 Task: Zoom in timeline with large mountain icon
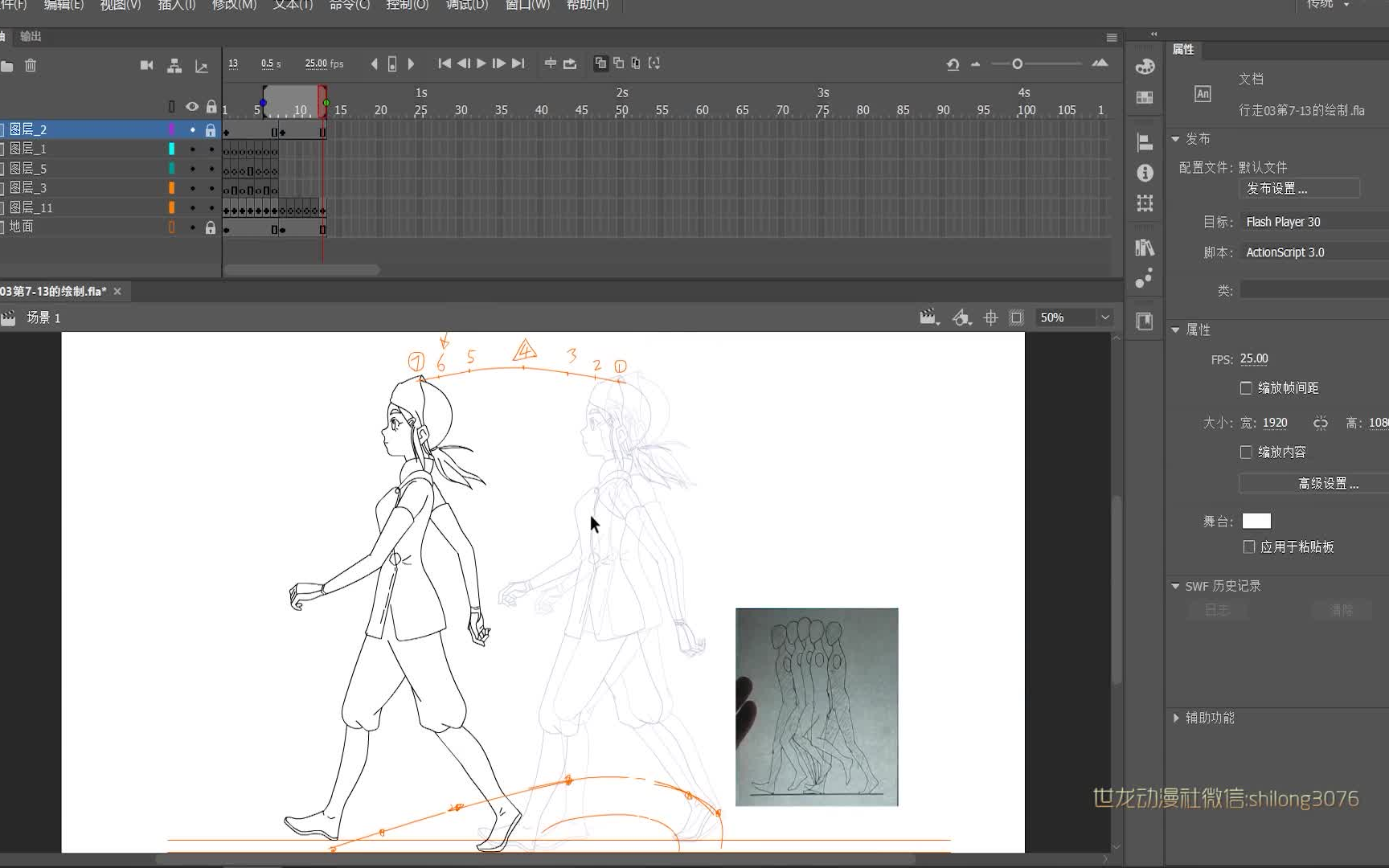click(x=1100, y=63)
